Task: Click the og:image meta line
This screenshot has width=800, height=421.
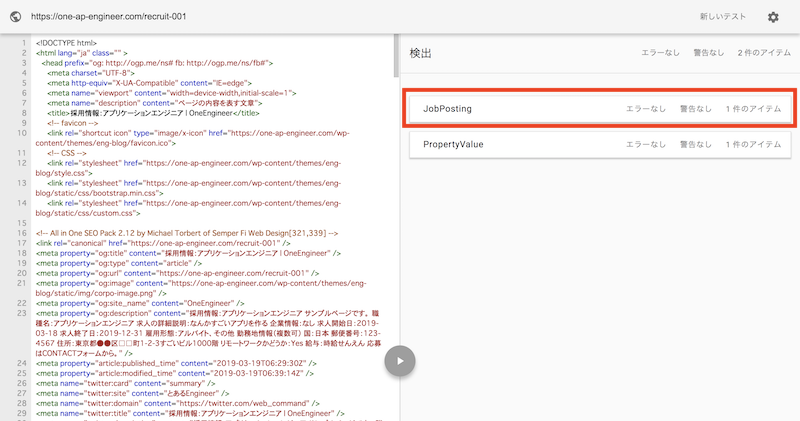Action: coord(201,288)
